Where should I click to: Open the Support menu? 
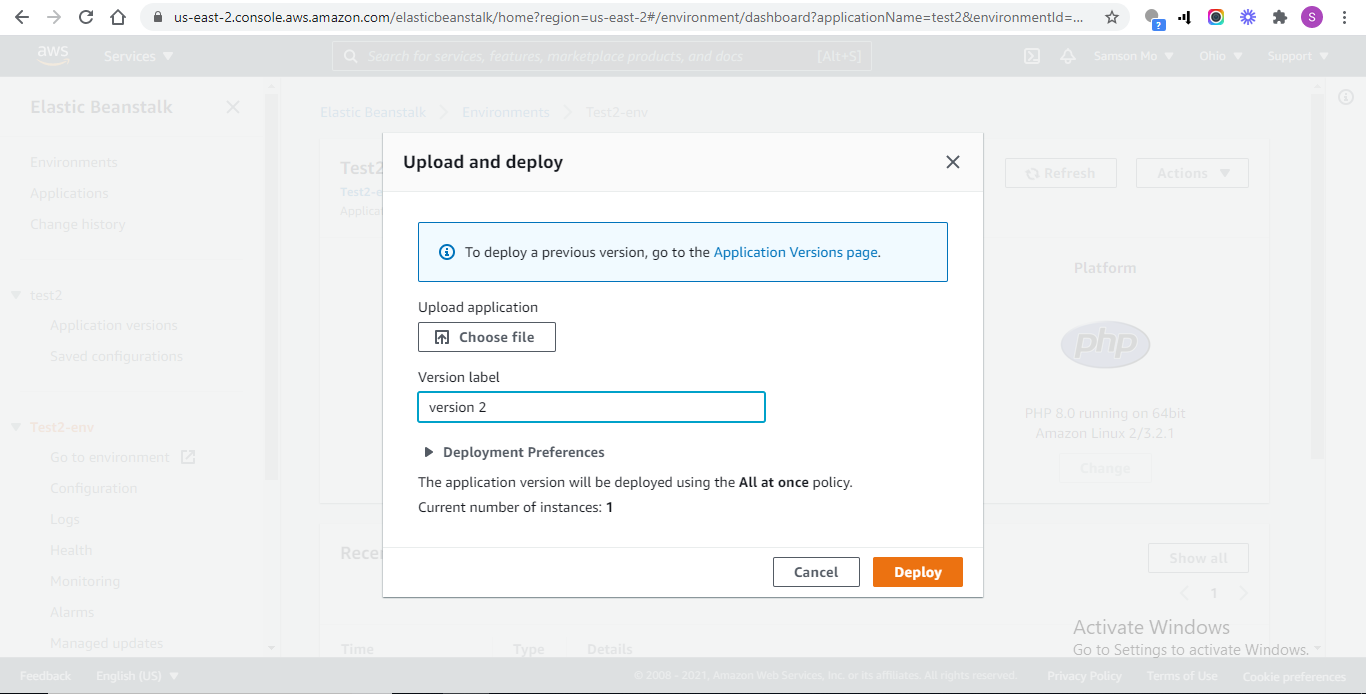click(1296, 56)
